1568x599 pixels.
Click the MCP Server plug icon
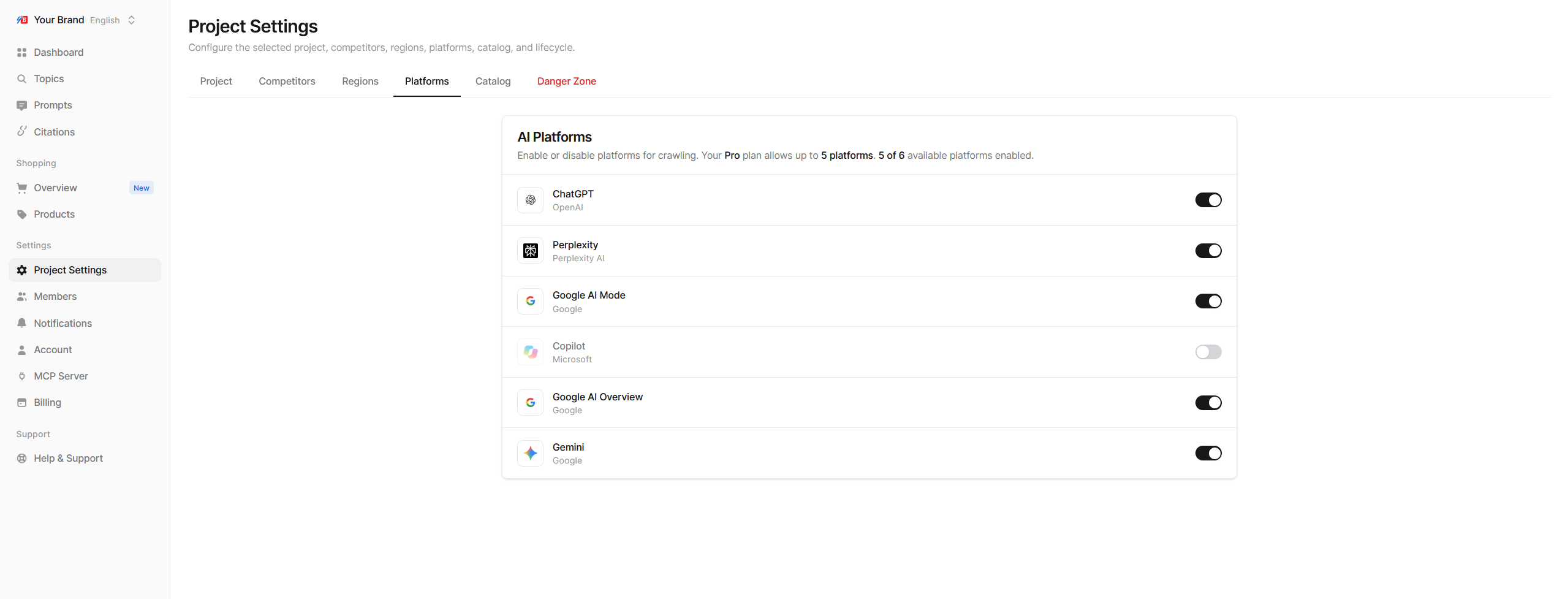(22, 376)
